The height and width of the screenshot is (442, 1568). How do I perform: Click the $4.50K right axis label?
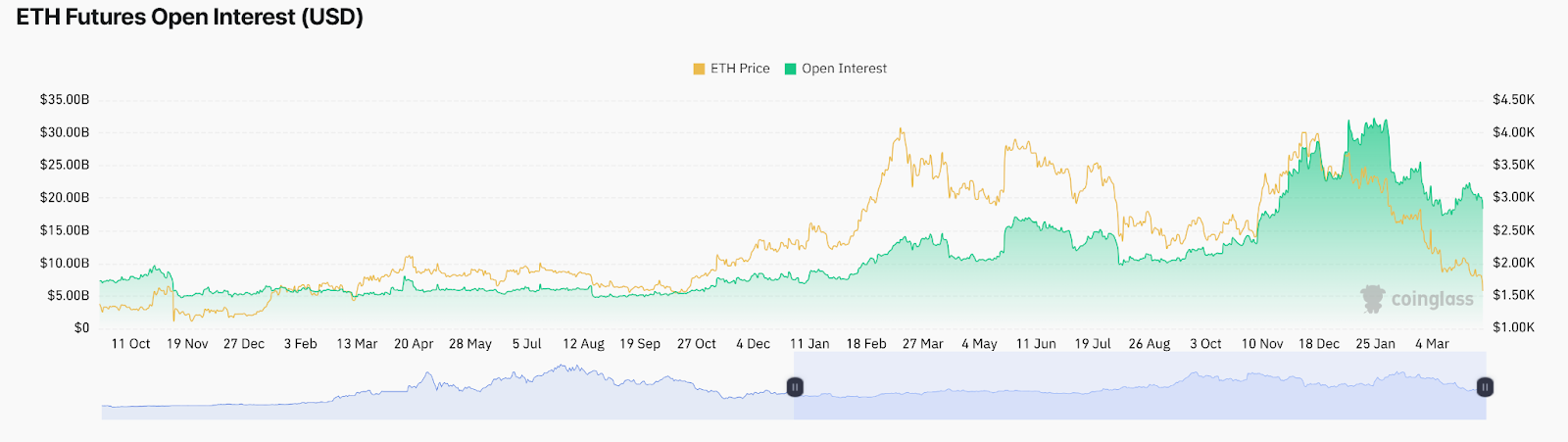[x=1513, y=100]
